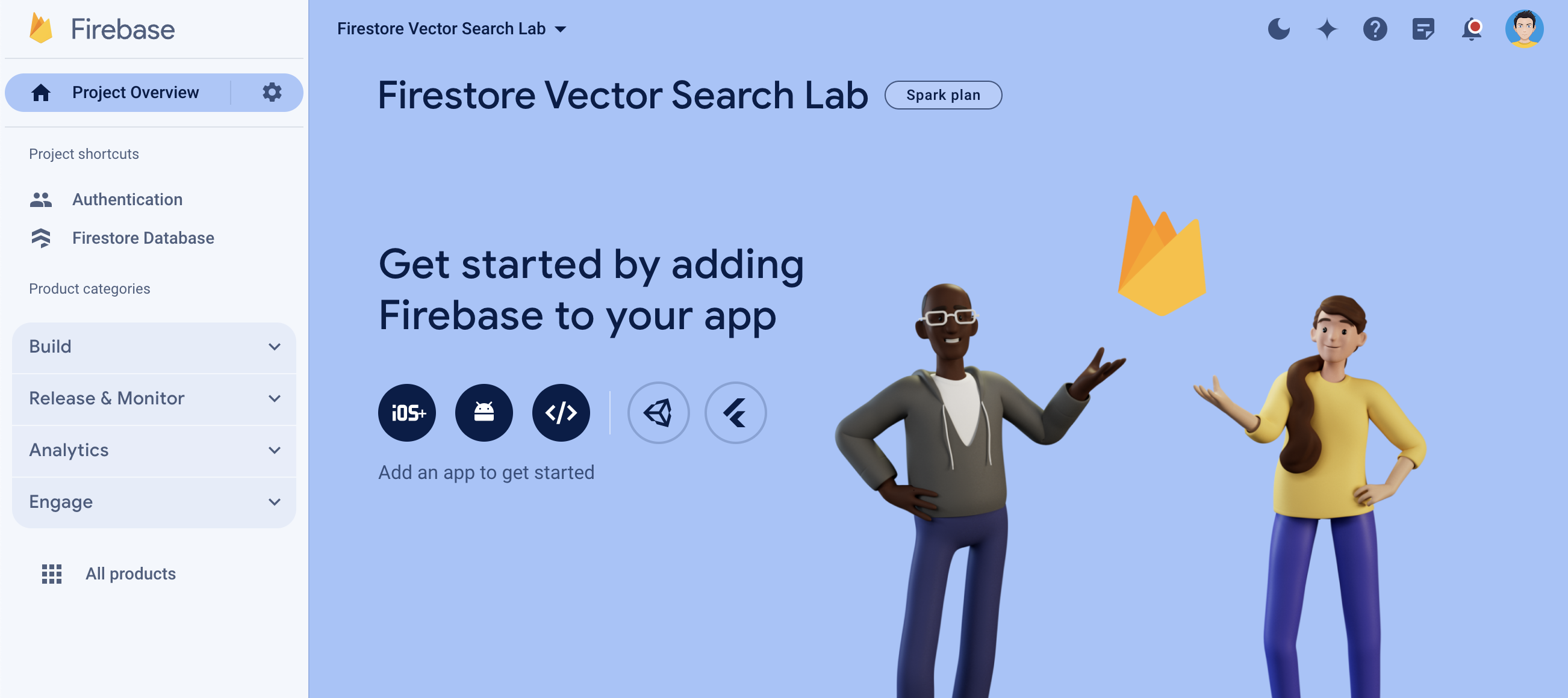Expand the Release & Monitor section
This screenshot has height=698, width=1568.
pos(154,398)
